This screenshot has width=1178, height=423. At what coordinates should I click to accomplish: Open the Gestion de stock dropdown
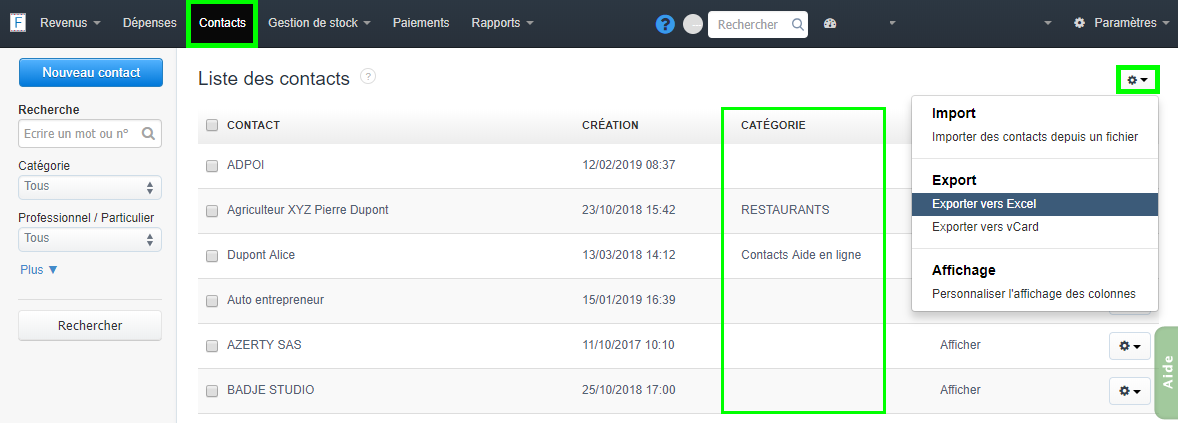coord(319,23)
